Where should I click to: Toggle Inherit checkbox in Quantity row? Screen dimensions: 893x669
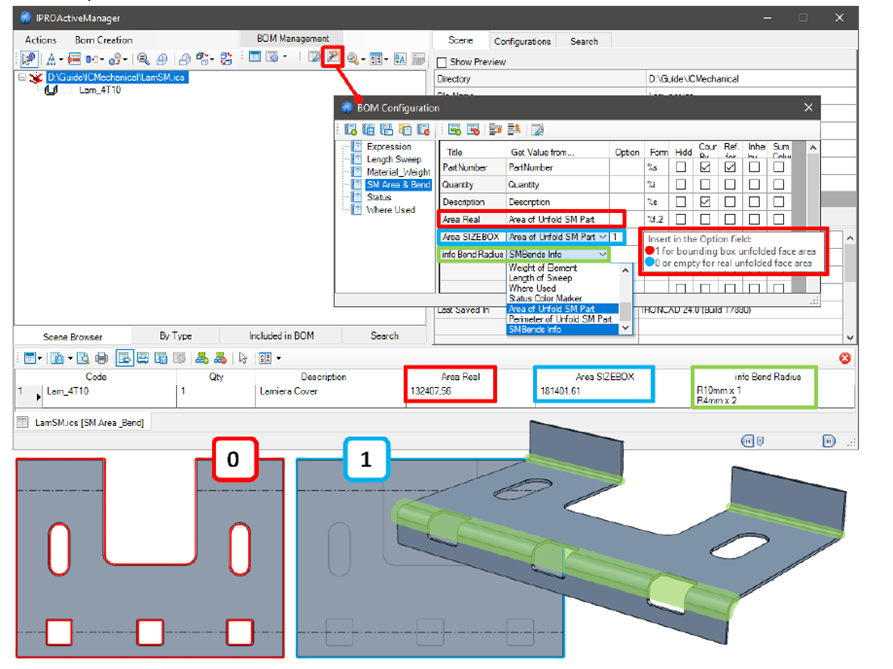(x=754, y=184)
